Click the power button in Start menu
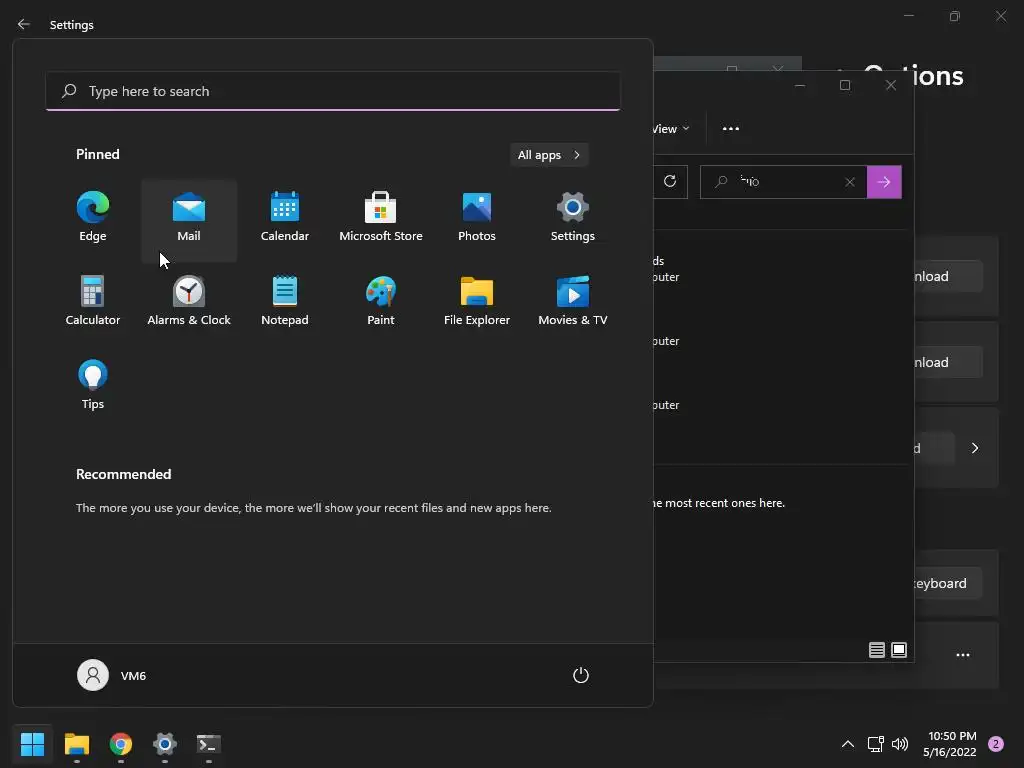The width and height of the screenshot is (1024, 768). 581,675
